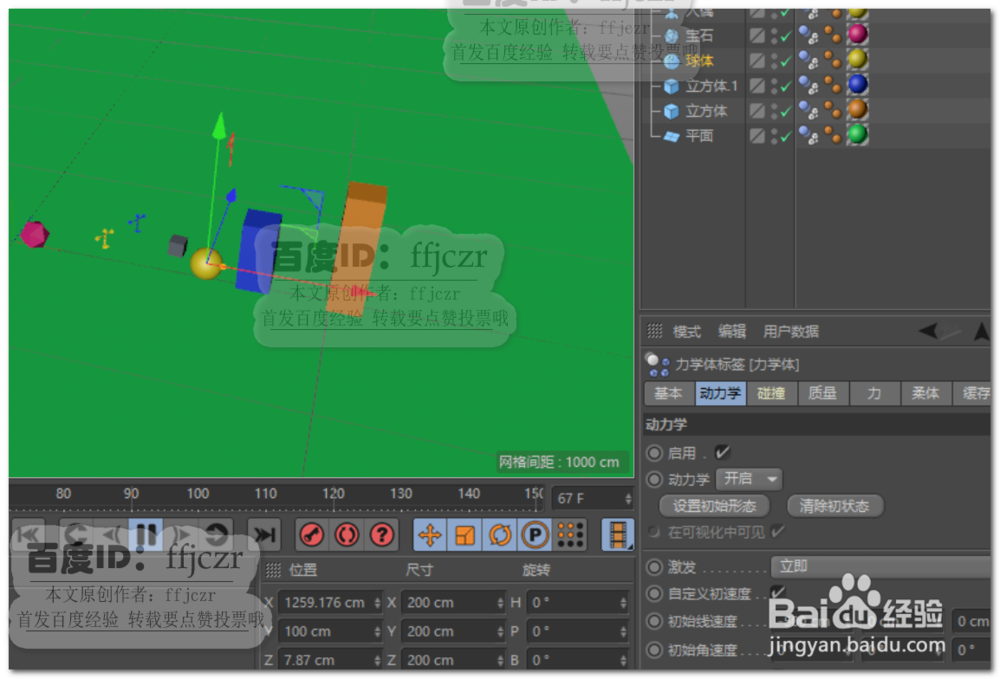The height and width of the screenshot is (679, 1000).
Task: Select the orange collider tag on 平面
Action: [832, 135]
